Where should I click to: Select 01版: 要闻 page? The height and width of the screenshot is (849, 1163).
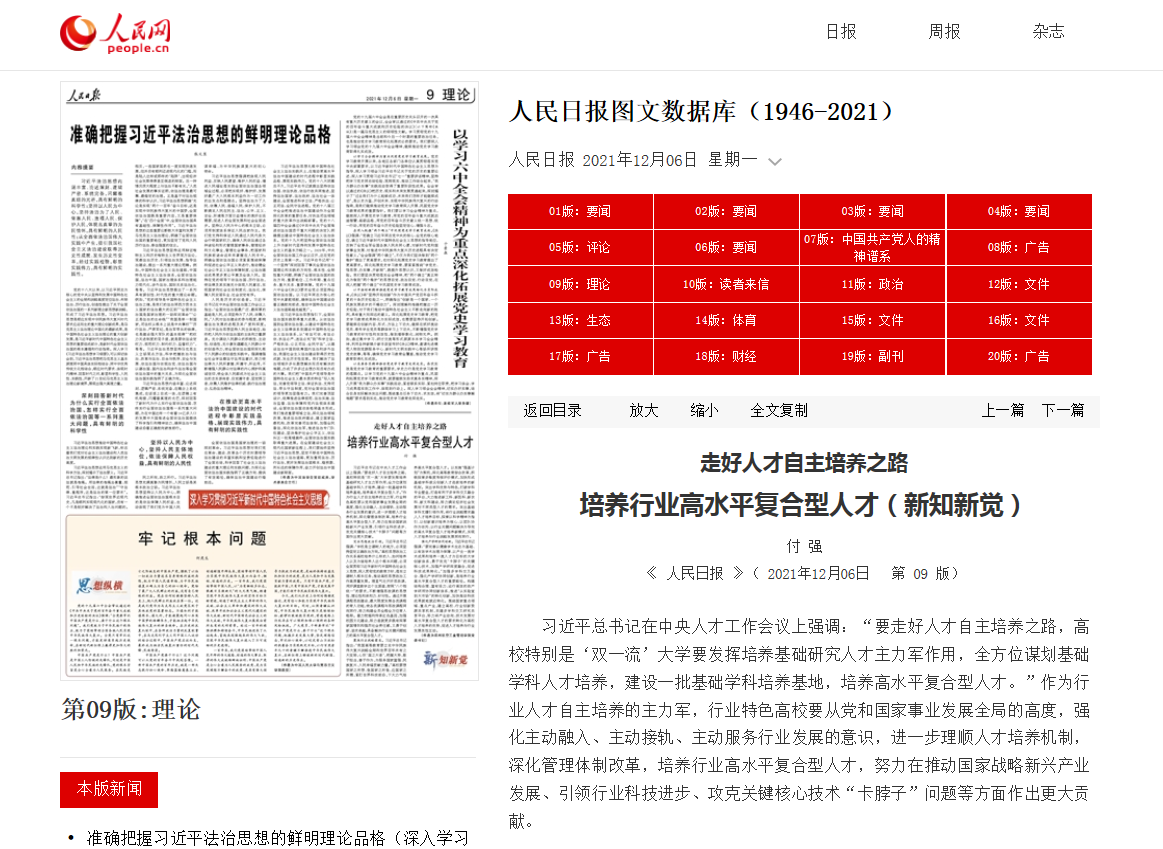(x=580, y=212)
